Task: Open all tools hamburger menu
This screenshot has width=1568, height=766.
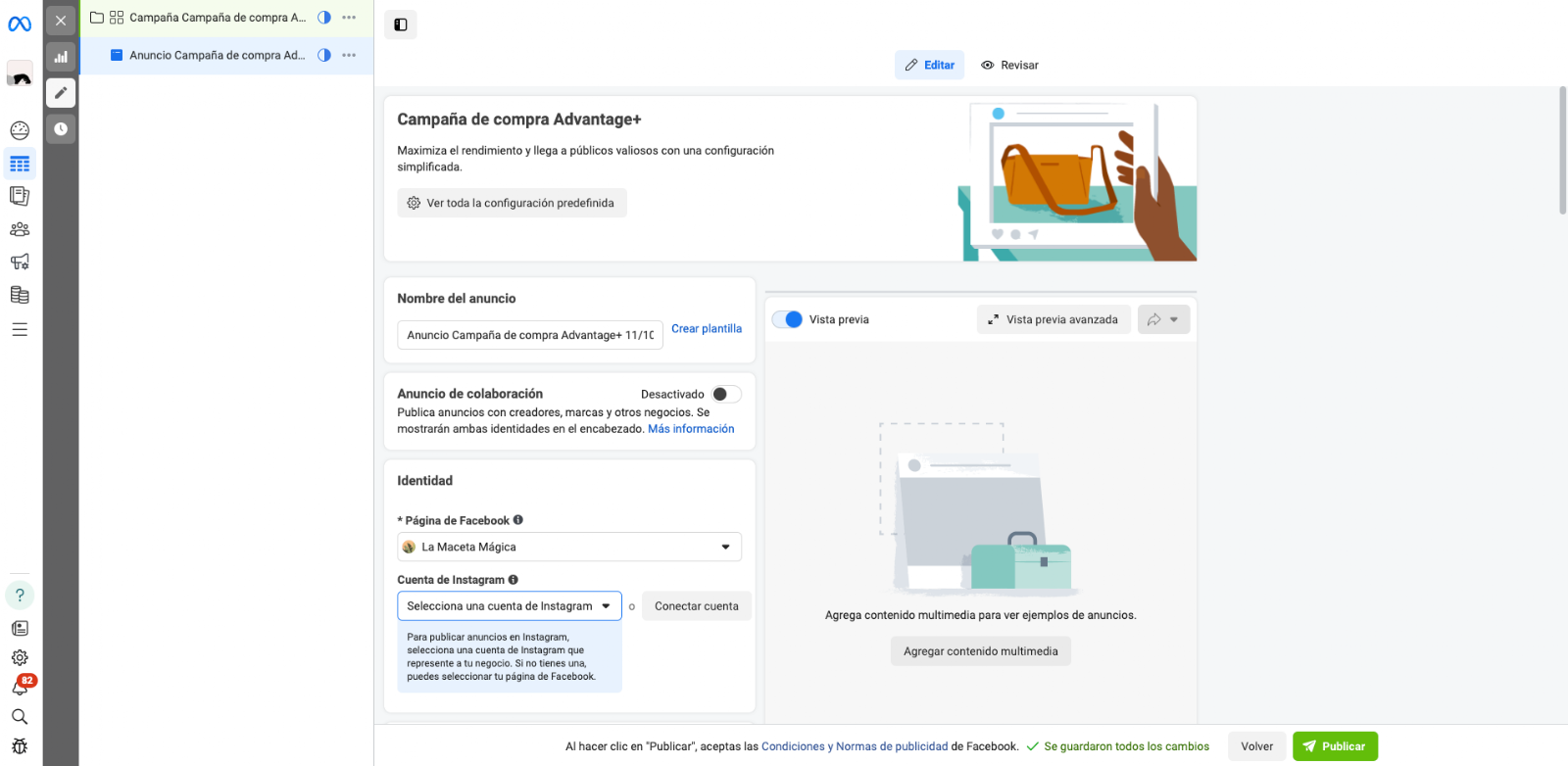Action: click(20, 329)
